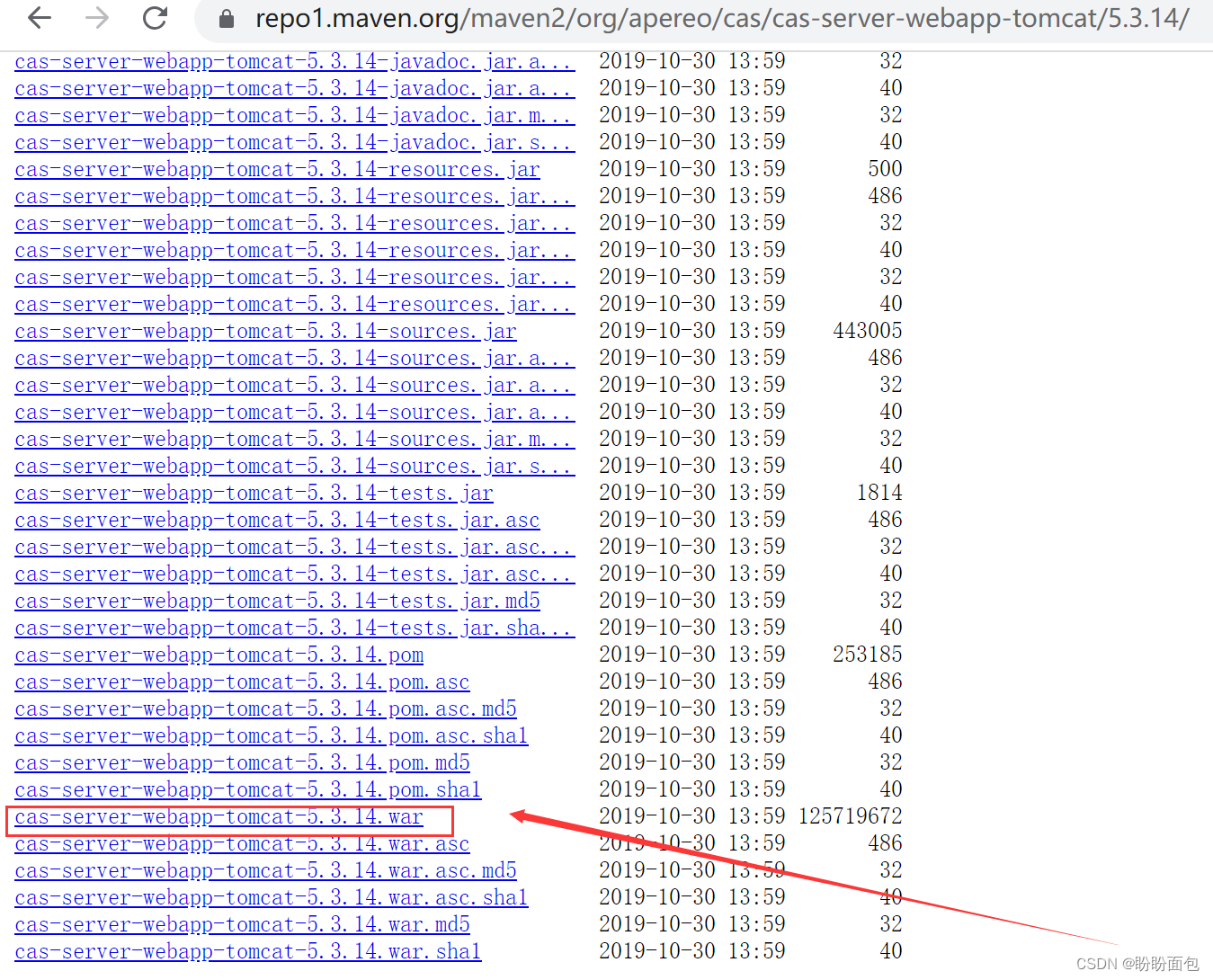Open the pom.sha1 checksum link
Image resolution: width=1213 pixels, height=980 pixels.
click(x=247, y=789)
